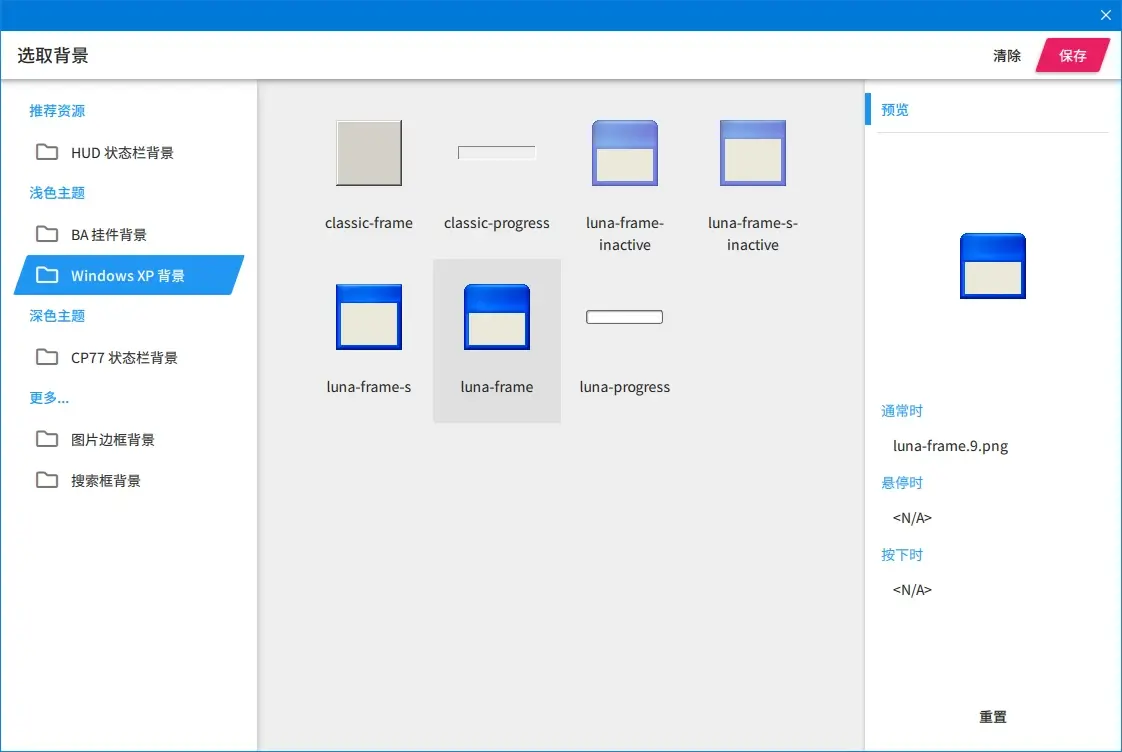Click the preview image of luna-frame
The height and width of the screenshot is (752, 1122).
[x=992, y=266]
